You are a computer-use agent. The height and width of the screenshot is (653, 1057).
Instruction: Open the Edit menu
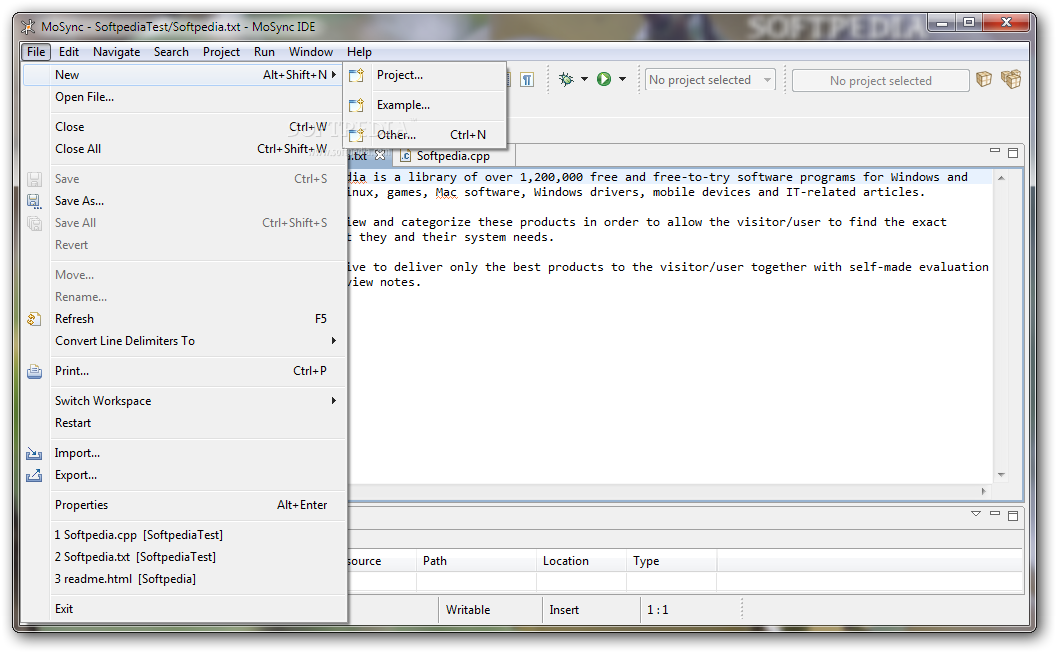[69, 52]
